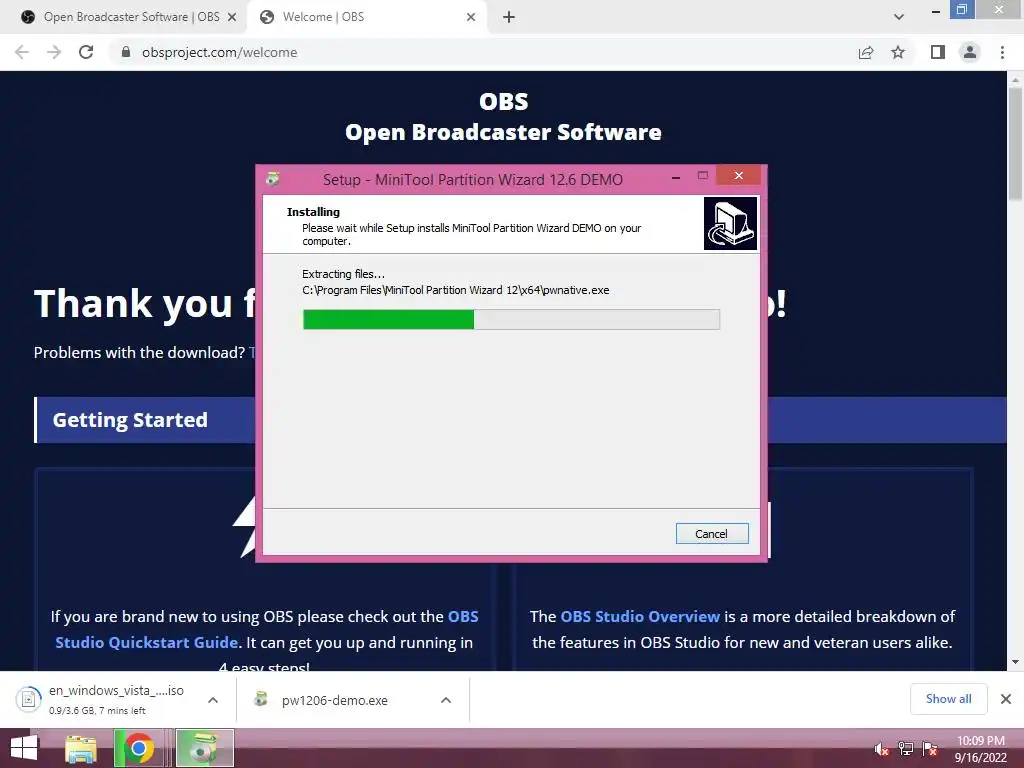Click the Getting Started heading
Screen dimensions: 1024x768
[x=130, y=419]
